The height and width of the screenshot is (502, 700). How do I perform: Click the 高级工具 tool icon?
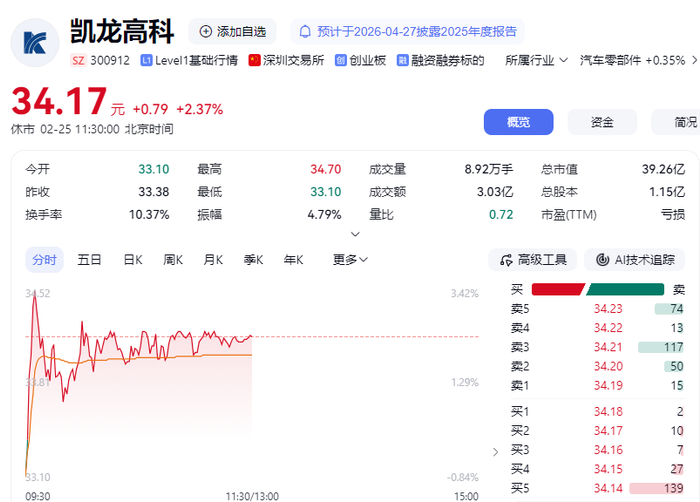[506, 260]
